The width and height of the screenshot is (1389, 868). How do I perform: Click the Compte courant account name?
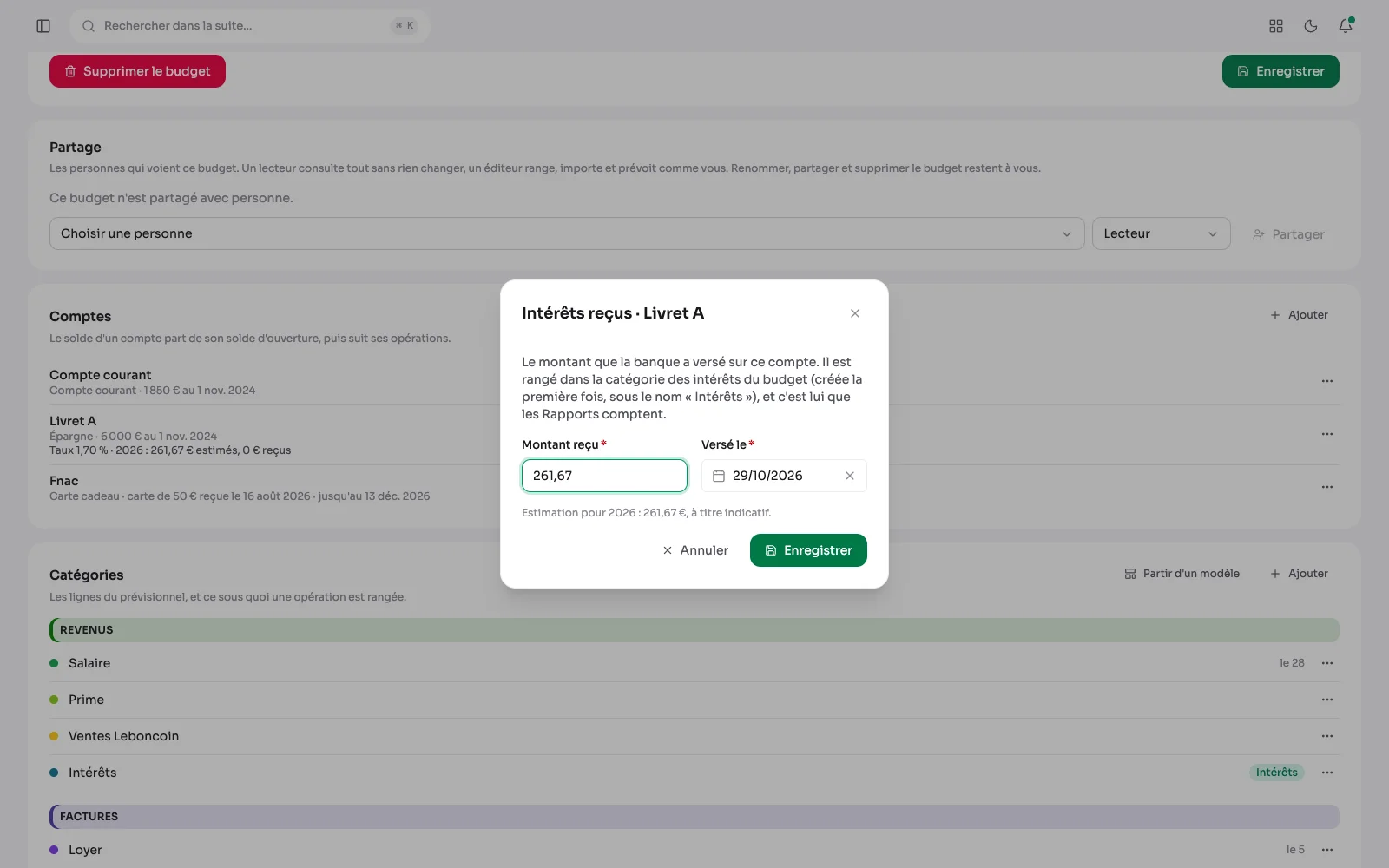100,375
